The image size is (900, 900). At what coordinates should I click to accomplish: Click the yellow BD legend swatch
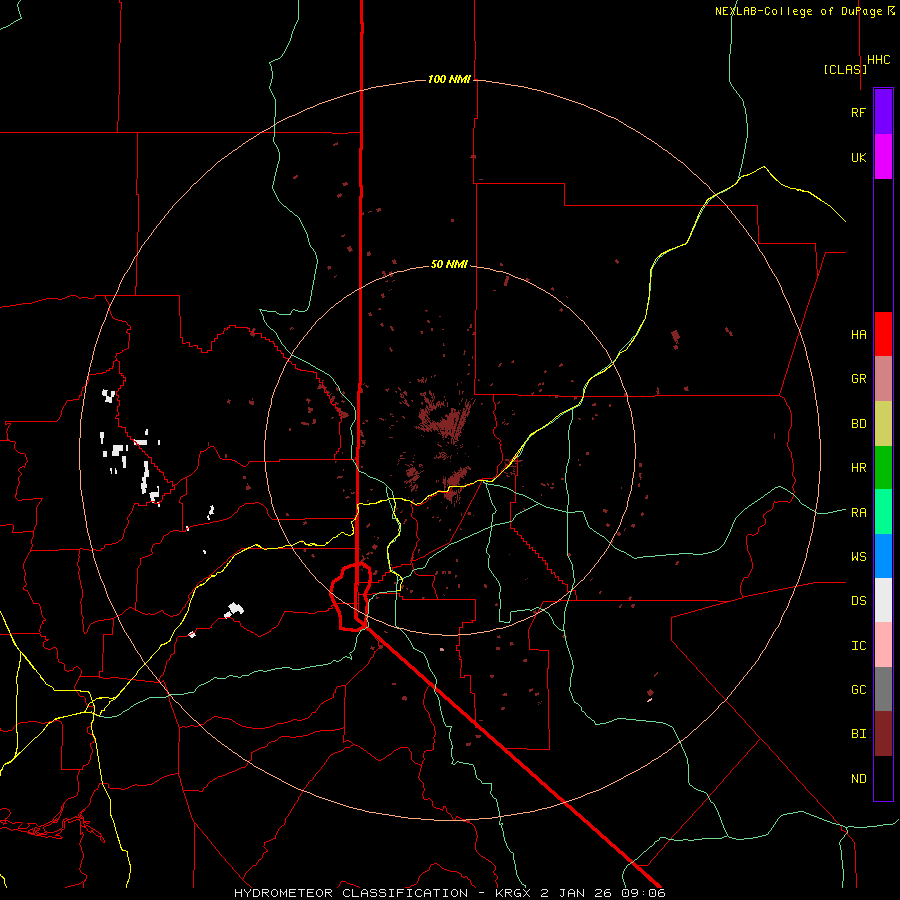[x=883, y=424]
